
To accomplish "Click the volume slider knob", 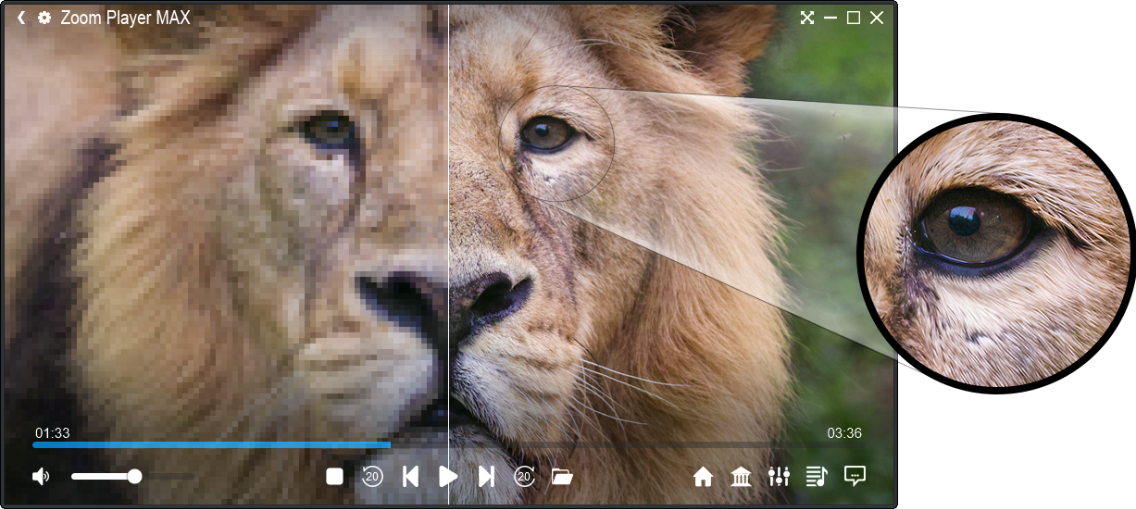I will pyautogui.click(x=134, y=476).
